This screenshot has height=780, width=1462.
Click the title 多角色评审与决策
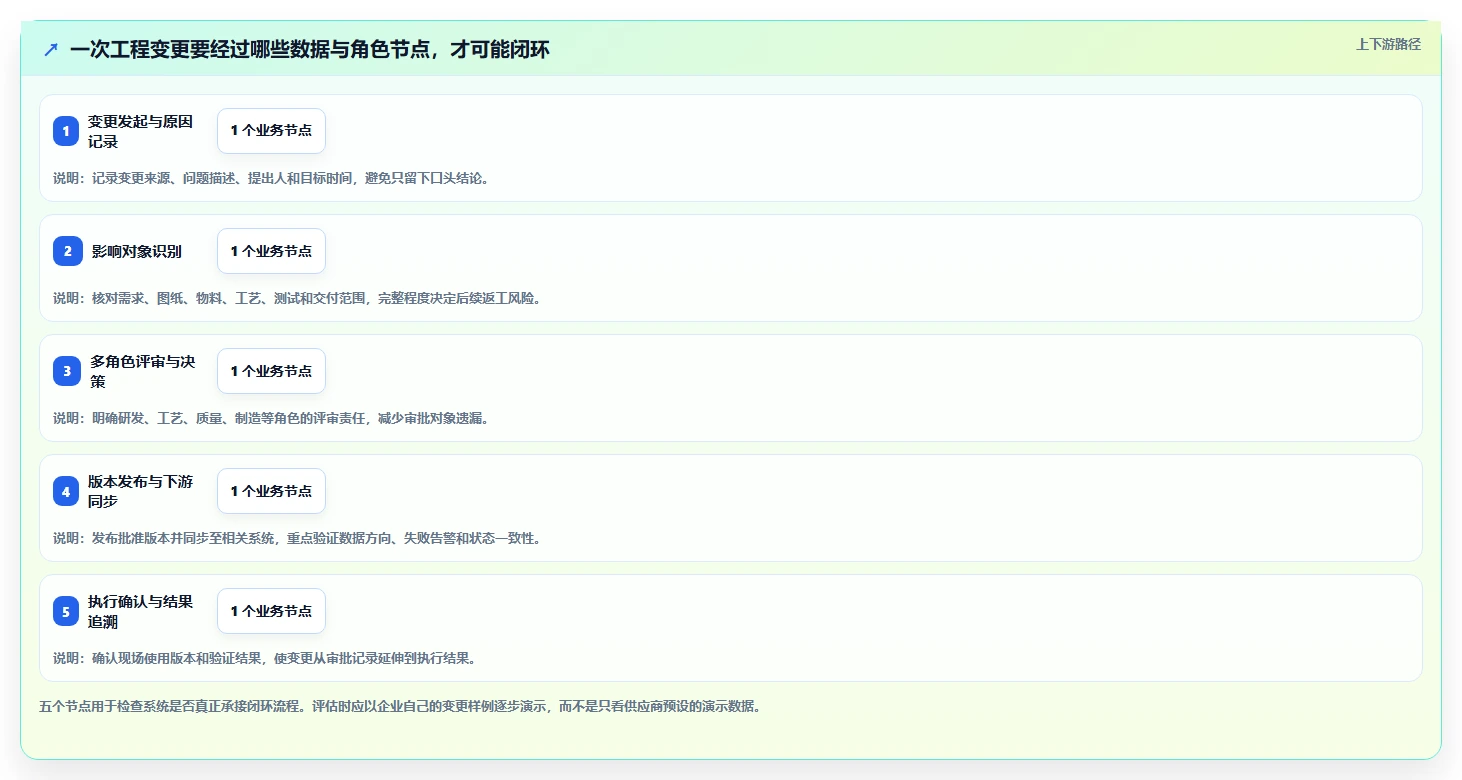142,371
